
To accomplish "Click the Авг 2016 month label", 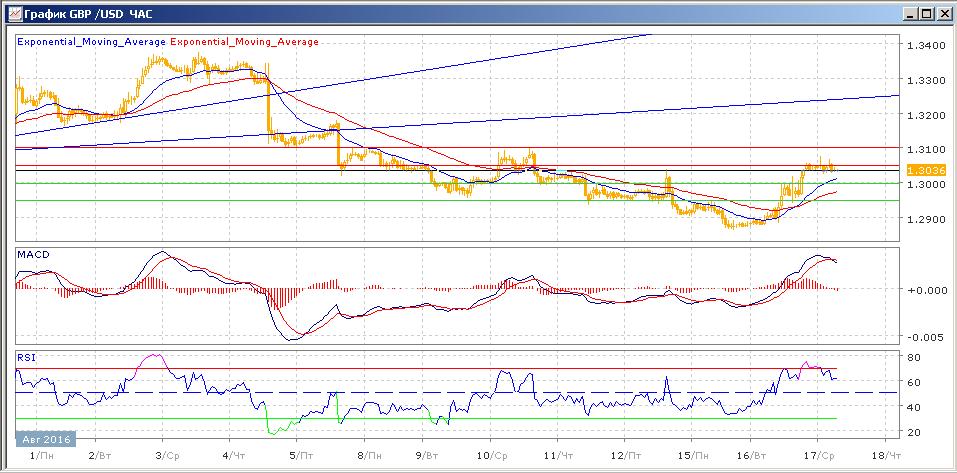I will pyautogui.click(x=46, y=439).
